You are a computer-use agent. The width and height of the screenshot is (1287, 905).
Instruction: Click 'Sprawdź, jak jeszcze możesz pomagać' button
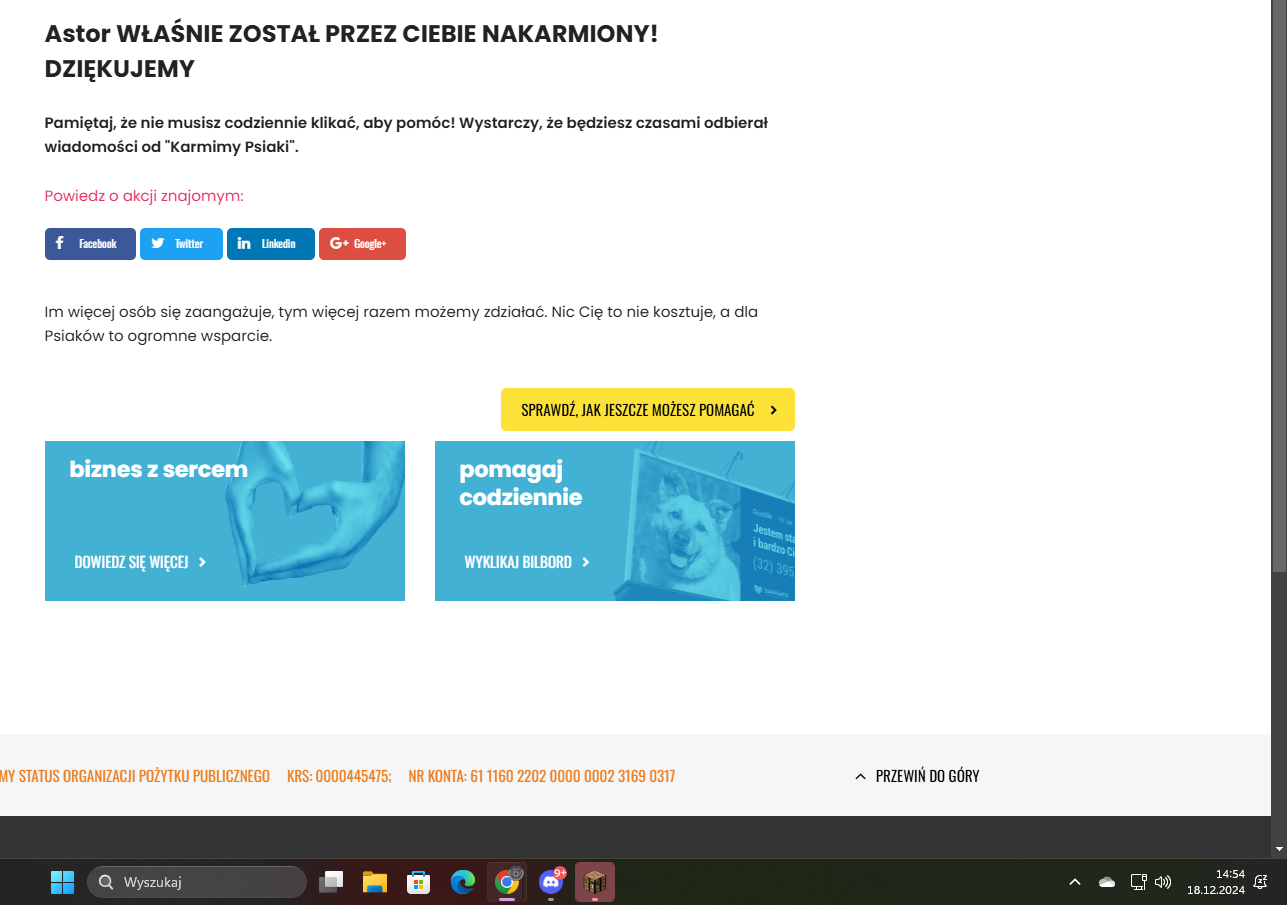647,410
